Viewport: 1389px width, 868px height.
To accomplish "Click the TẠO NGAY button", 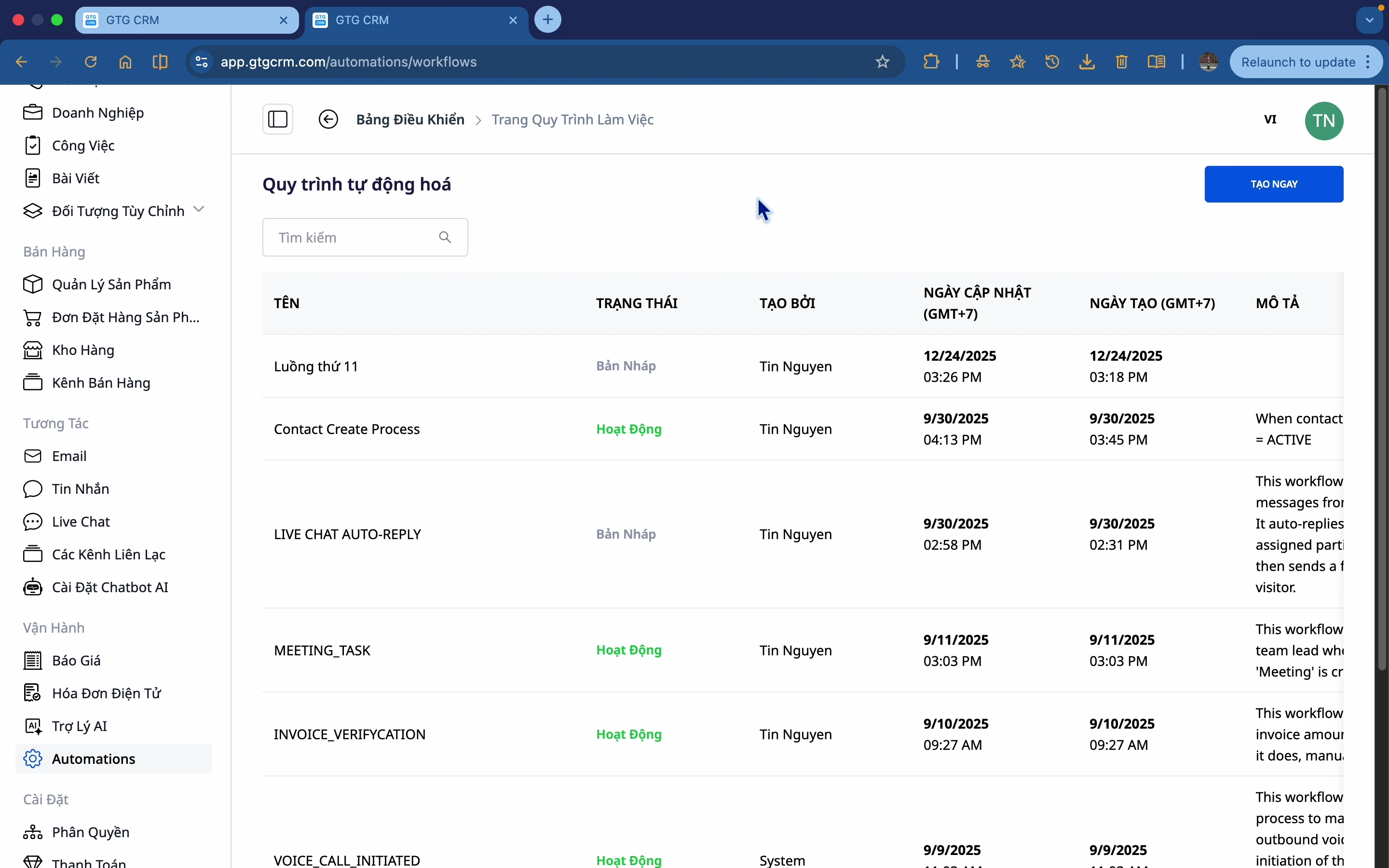I will [x=1274, y=184].
